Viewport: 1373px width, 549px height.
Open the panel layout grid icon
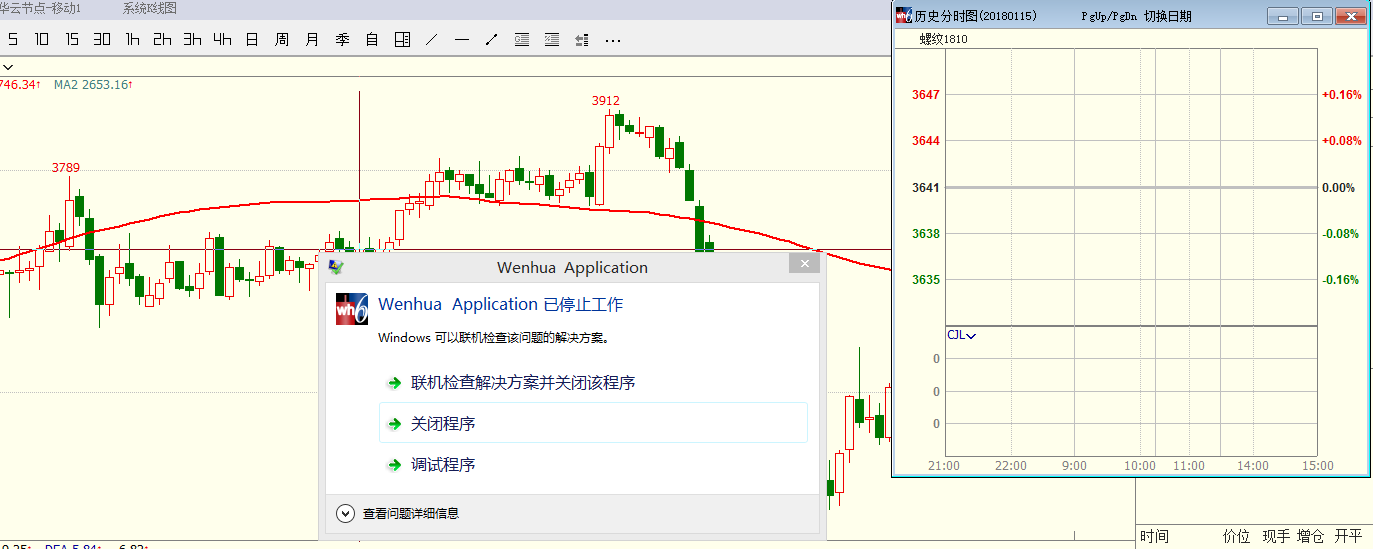(402, 40)
